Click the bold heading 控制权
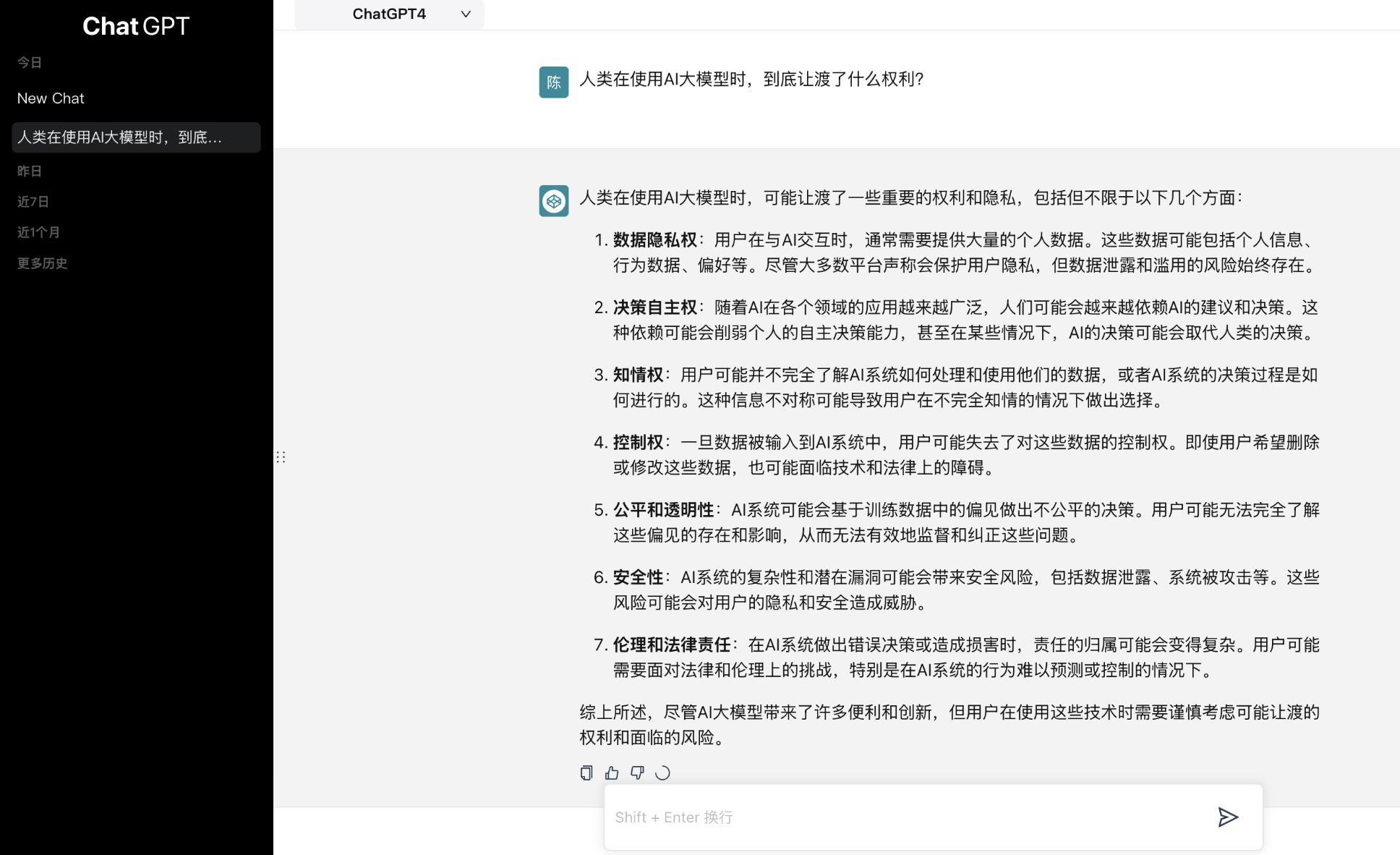Image resolution: width=1400 pixels, height=855 pixels. coord(639,442)
